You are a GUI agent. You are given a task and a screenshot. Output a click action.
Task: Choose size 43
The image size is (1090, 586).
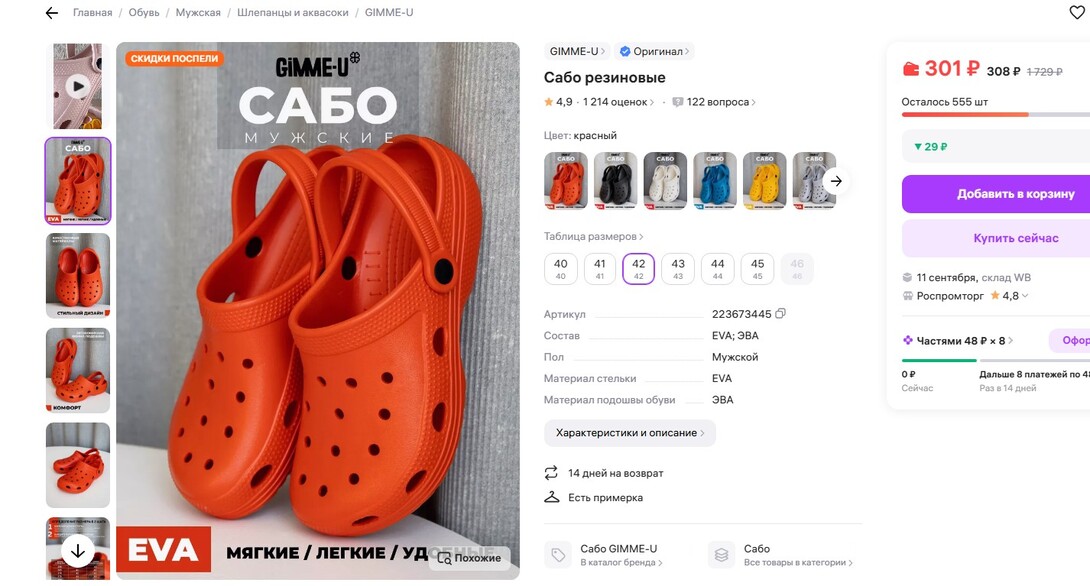[678, 269]
